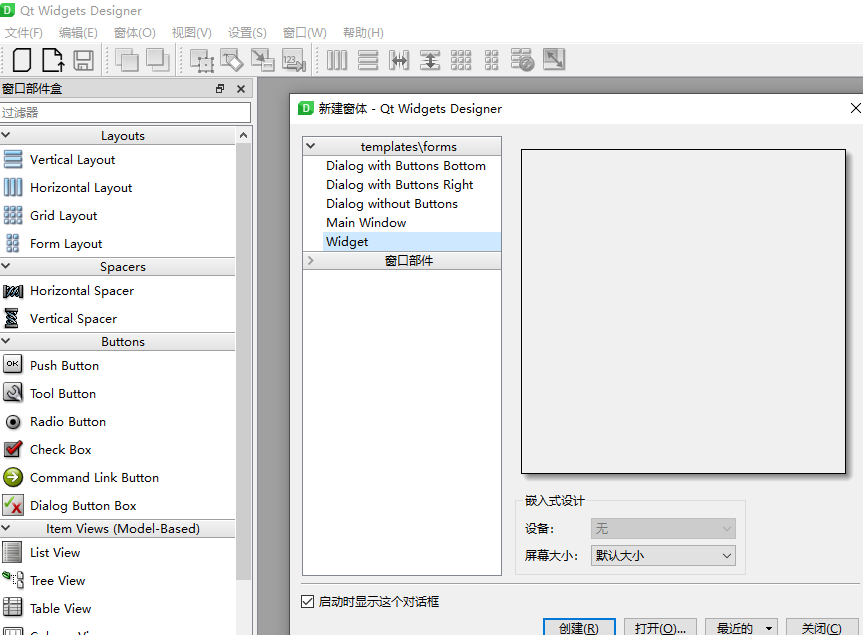Pick Grid Layout from the widget box

(x=118, y=216)
